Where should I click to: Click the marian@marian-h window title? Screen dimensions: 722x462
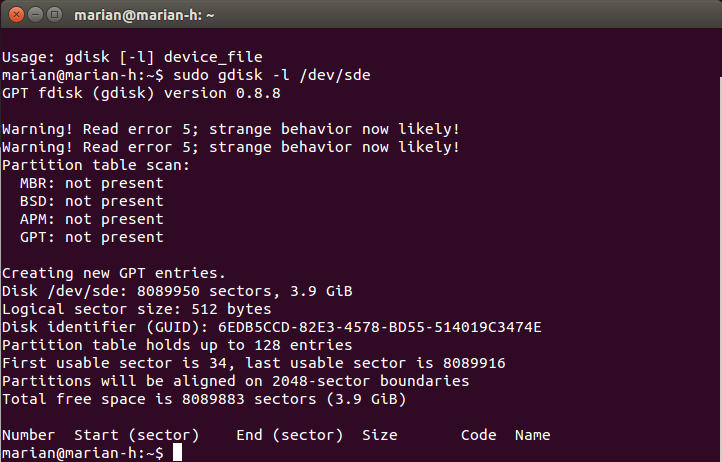pos(144,15)
